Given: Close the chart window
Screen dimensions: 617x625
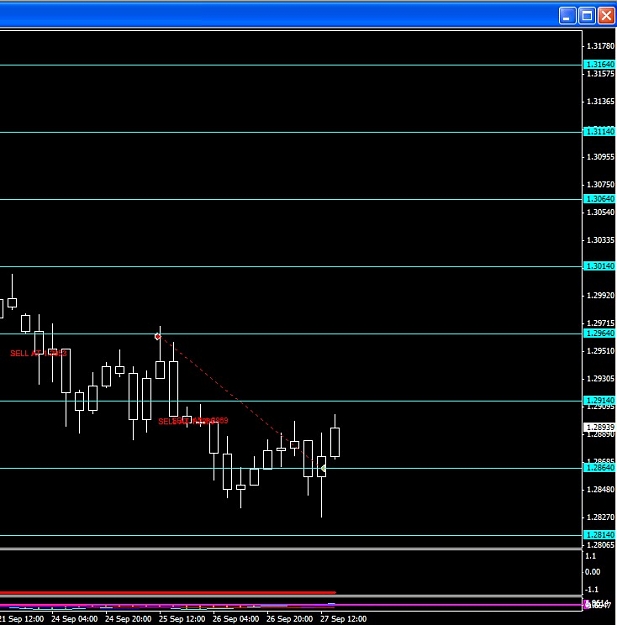Looking at the screenshot, I should tap(606, 16).
